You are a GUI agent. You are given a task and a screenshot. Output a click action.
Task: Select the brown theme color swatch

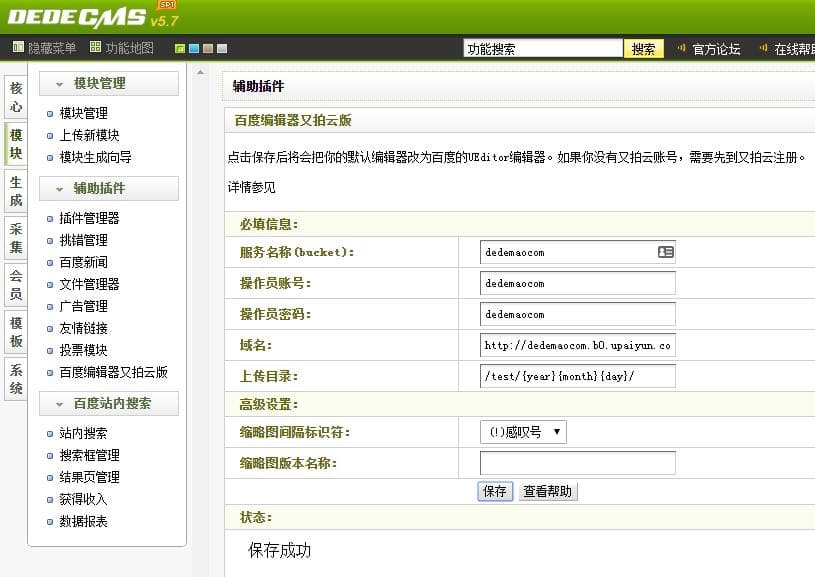tap(208, 48)
